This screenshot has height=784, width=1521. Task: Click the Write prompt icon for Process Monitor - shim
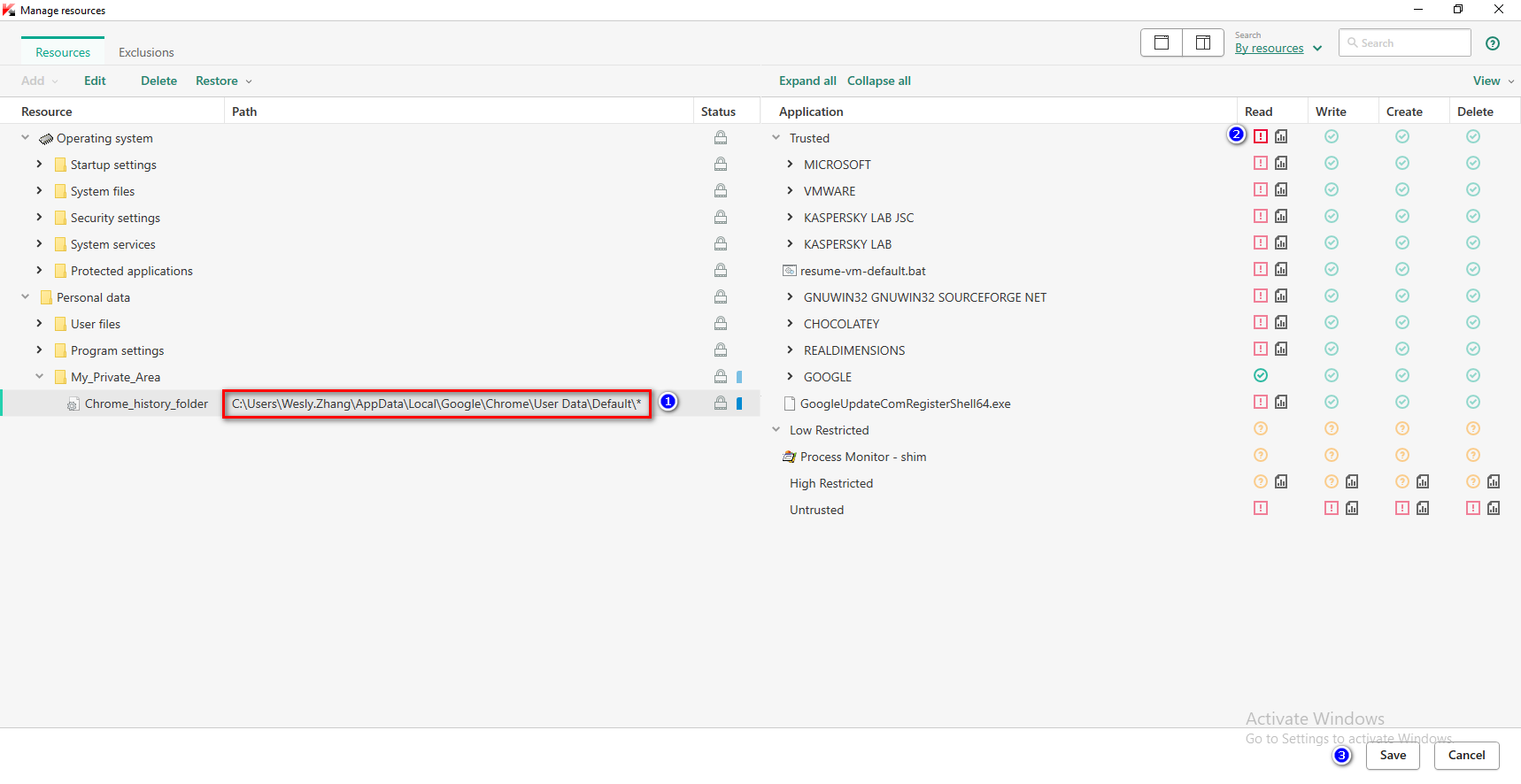[x=1332, y=455]
